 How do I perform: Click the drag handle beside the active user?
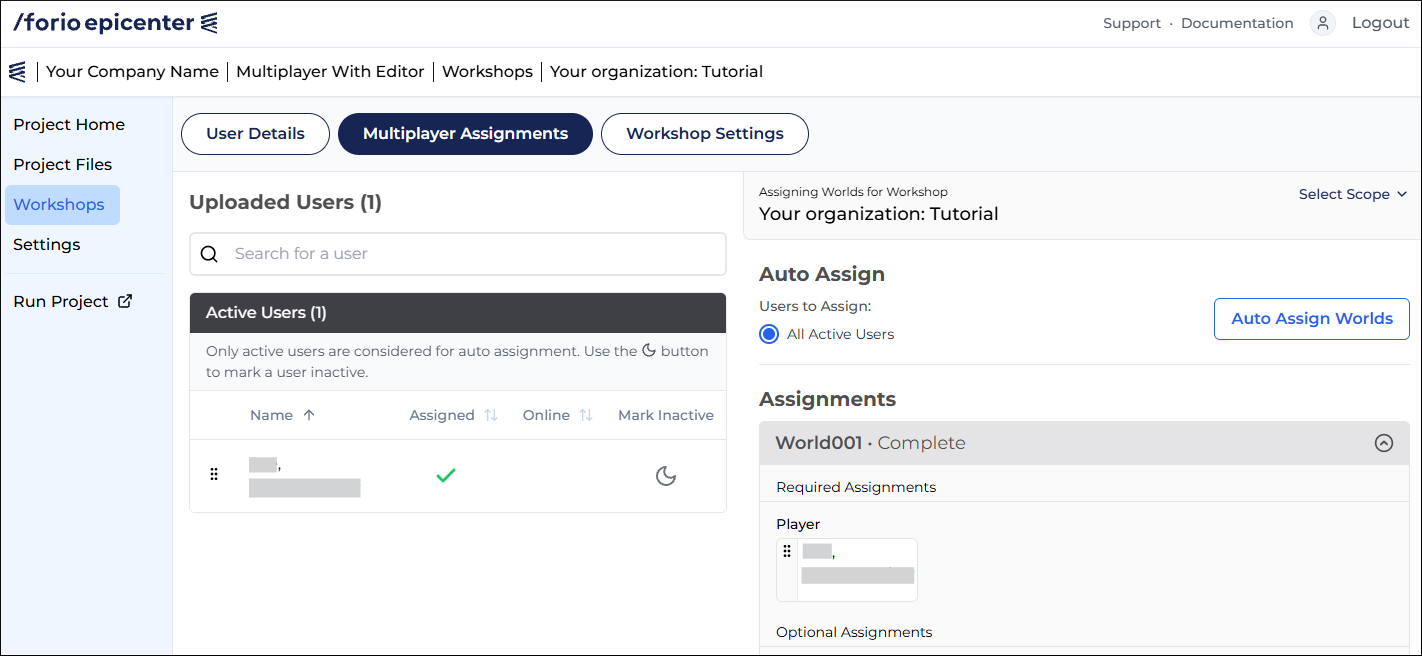point(214,475)
